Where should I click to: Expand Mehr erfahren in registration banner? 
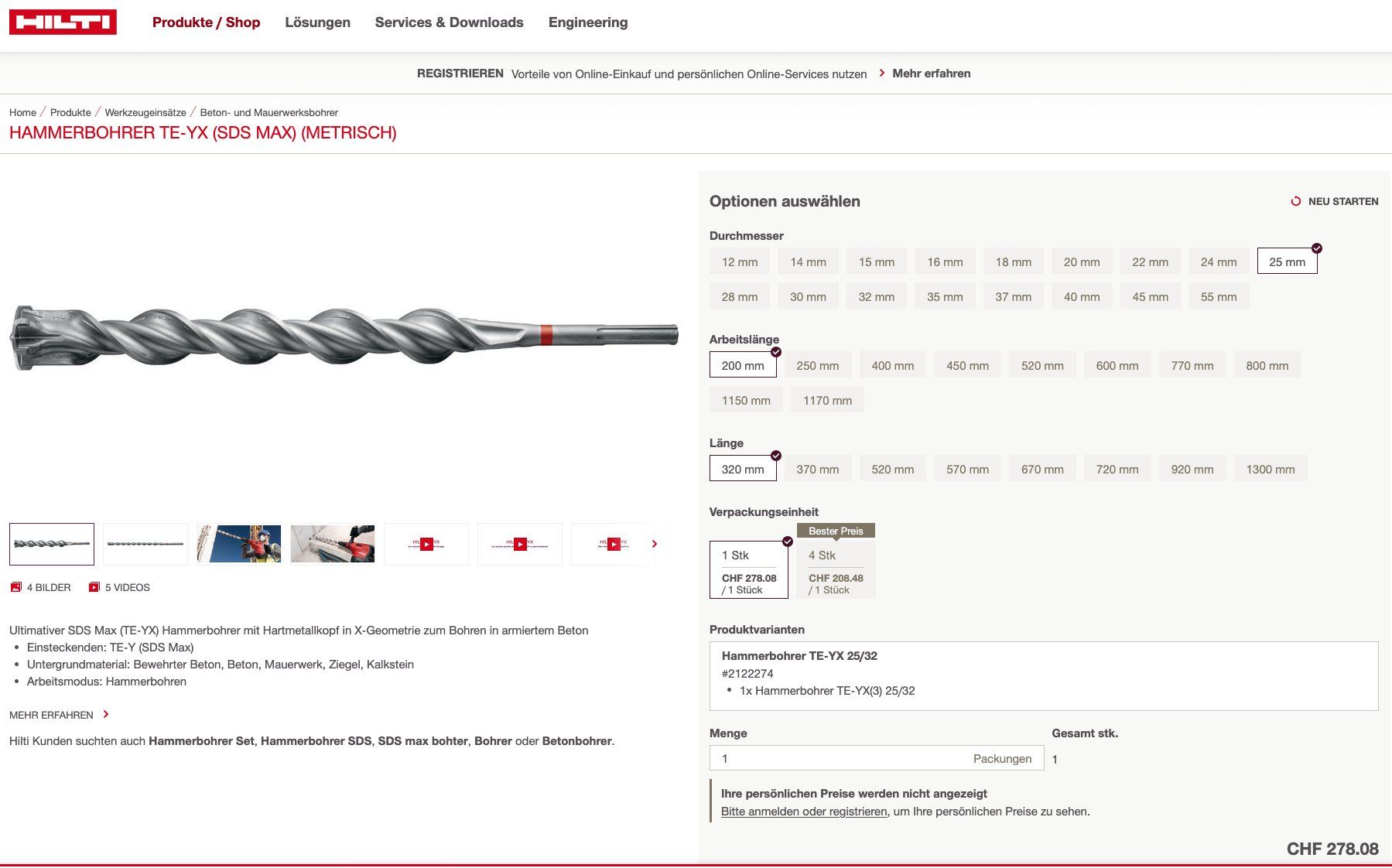pos(931,73)
